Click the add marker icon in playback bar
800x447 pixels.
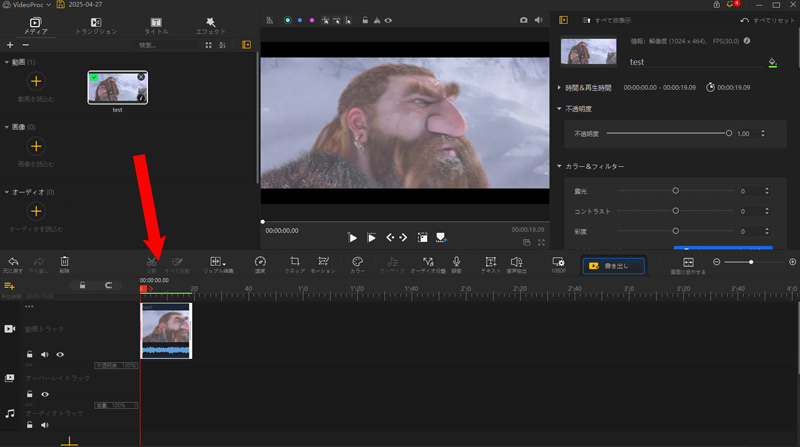[x=441, y=237]
